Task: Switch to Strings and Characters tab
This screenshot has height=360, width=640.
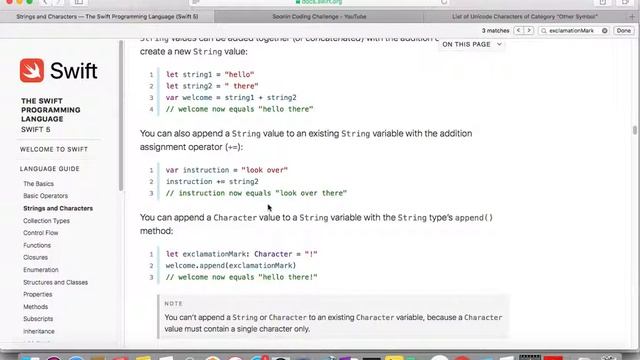Action: (x=107, y=17)
